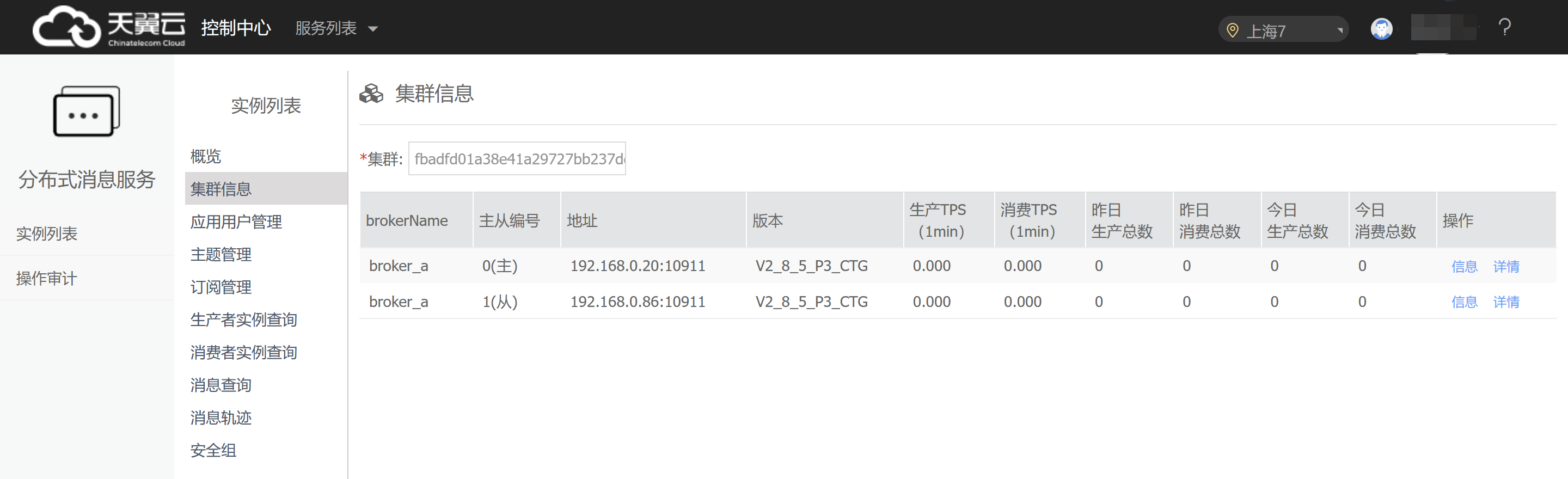Viewport: 1568px width, 479px height.
Task: Click 详情 link for slave broker
Action: click(1506, 302)
